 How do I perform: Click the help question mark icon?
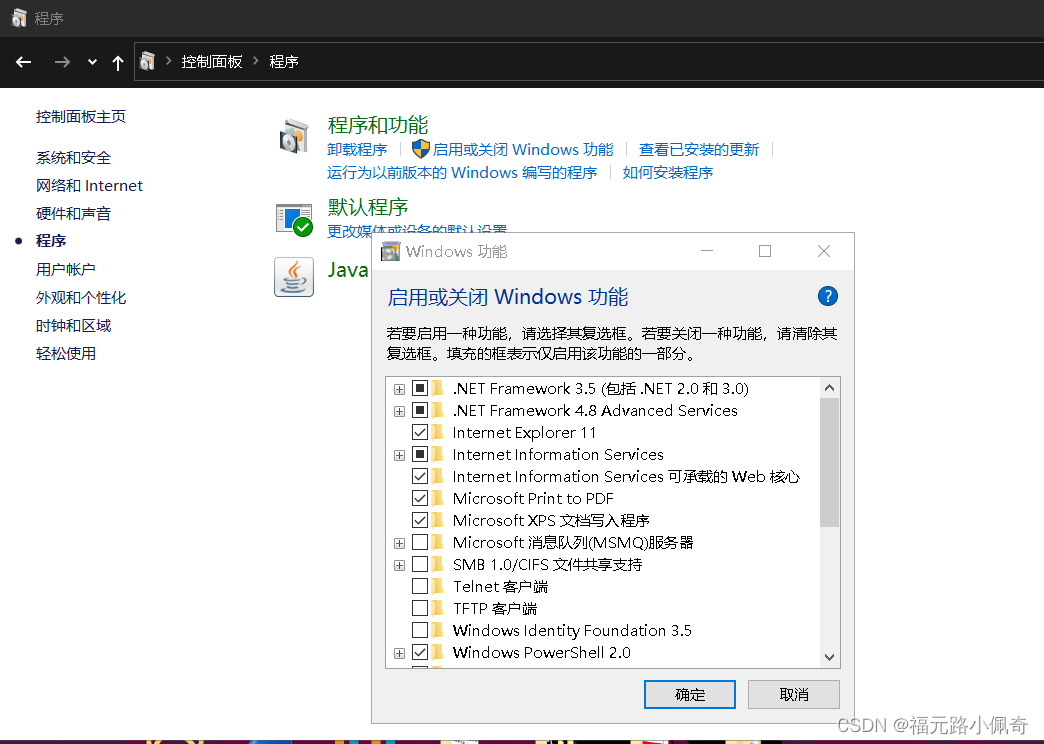[827, 296]
